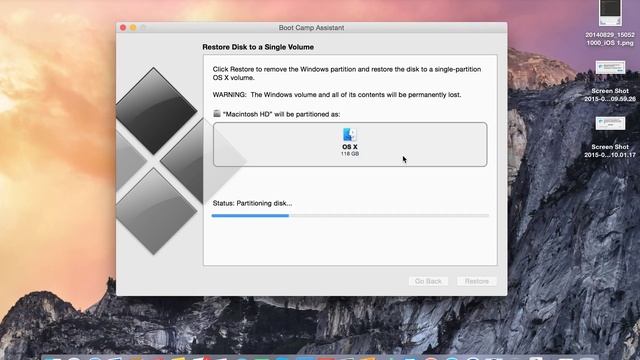Click the "Boot Camp Assistant" window title
Viewport: 640px width, 360px height.
pyautogui.click(x=311, y=28)
